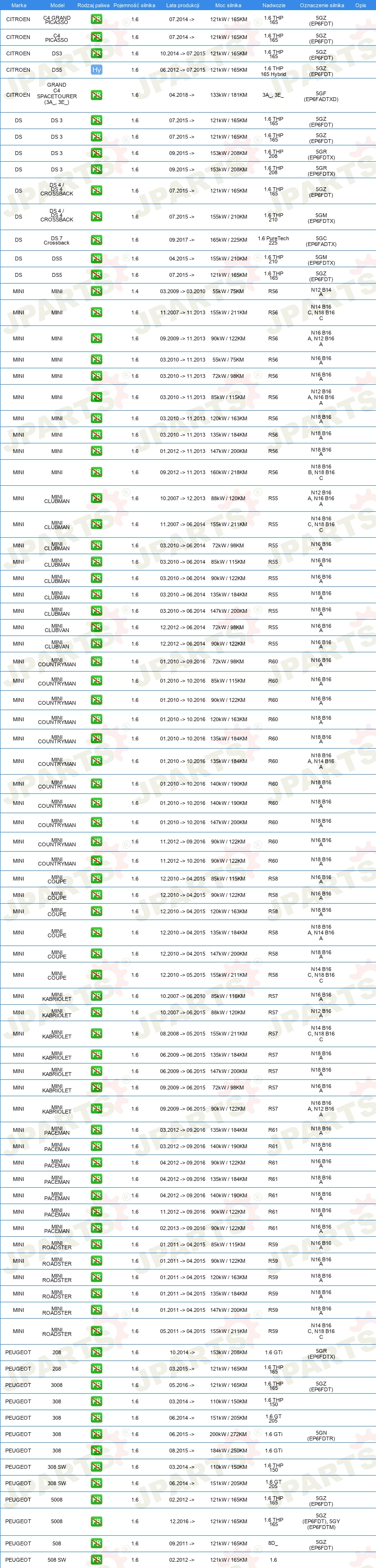The image size is (376, 1568).
Task: Click fuel icon in MINI COUPE 155kW / 211KM row
Action: pos(96,975)
